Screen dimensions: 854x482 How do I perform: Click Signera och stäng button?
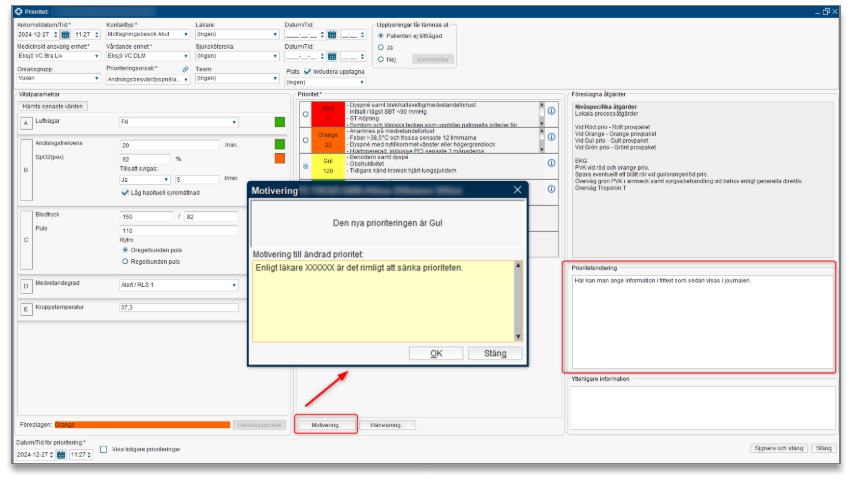pyautogui.click(x=777, y=449)
